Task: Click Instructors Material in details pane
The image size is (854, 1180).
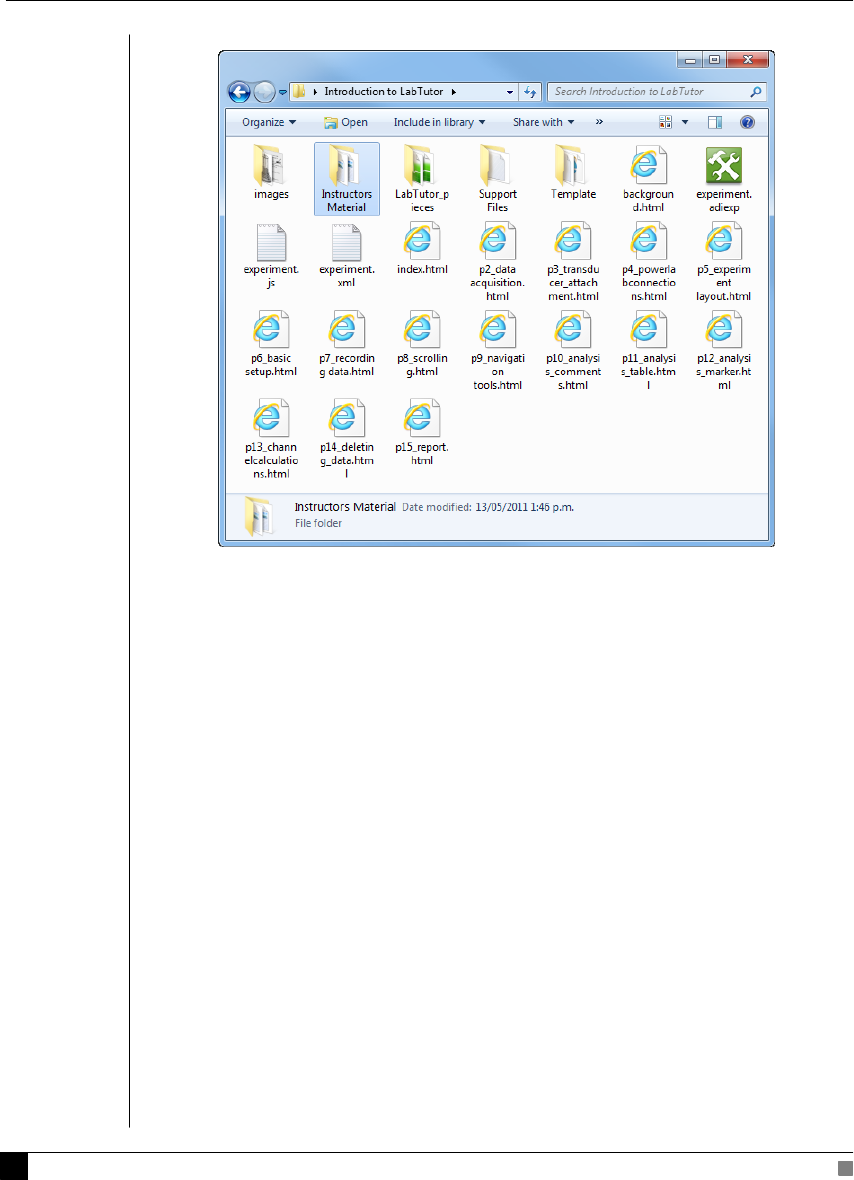Action: [345, 507]
